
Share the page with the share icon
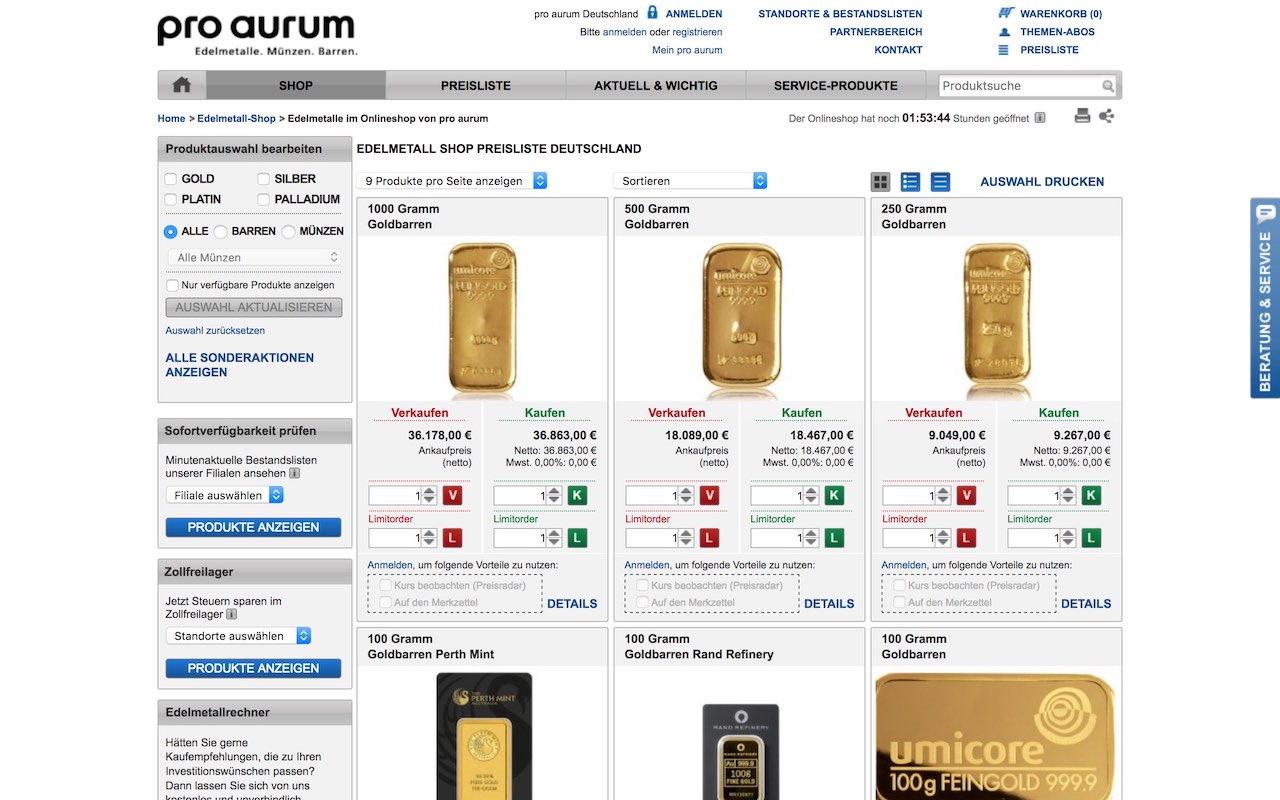(x=1106, y=116)
